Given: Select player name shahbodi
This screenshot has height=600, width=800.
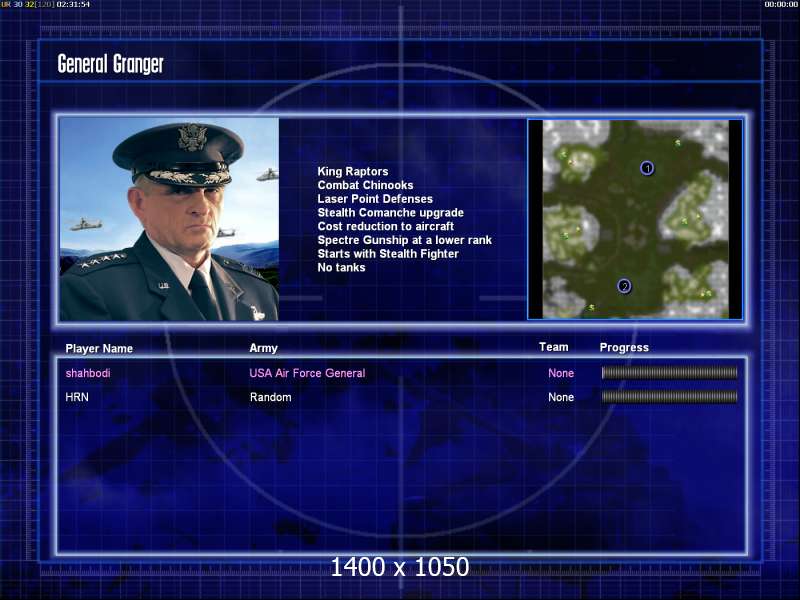Looking at the screenshot, I should tap(88, 373).
